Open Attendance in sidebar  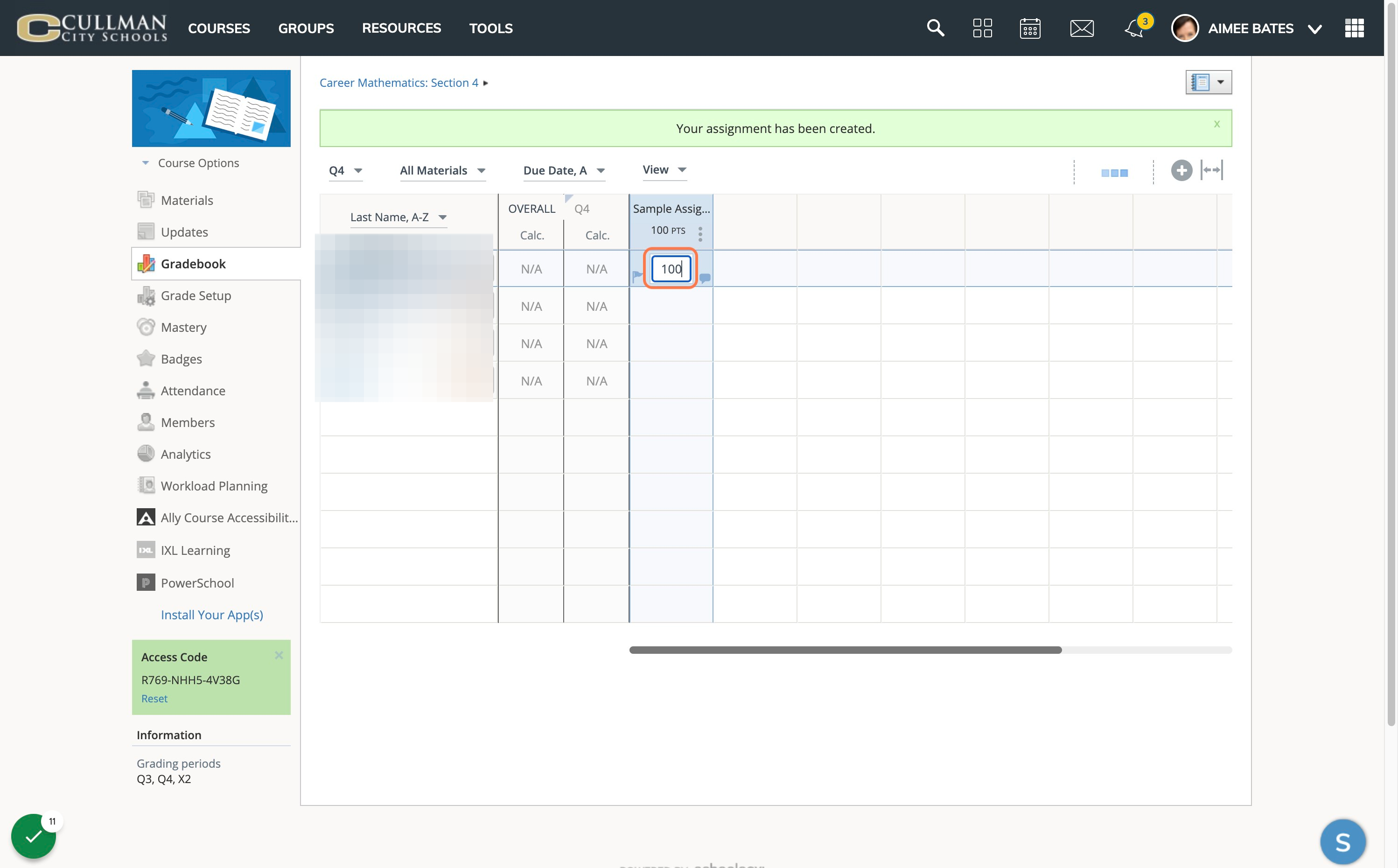tap(193, 391)
